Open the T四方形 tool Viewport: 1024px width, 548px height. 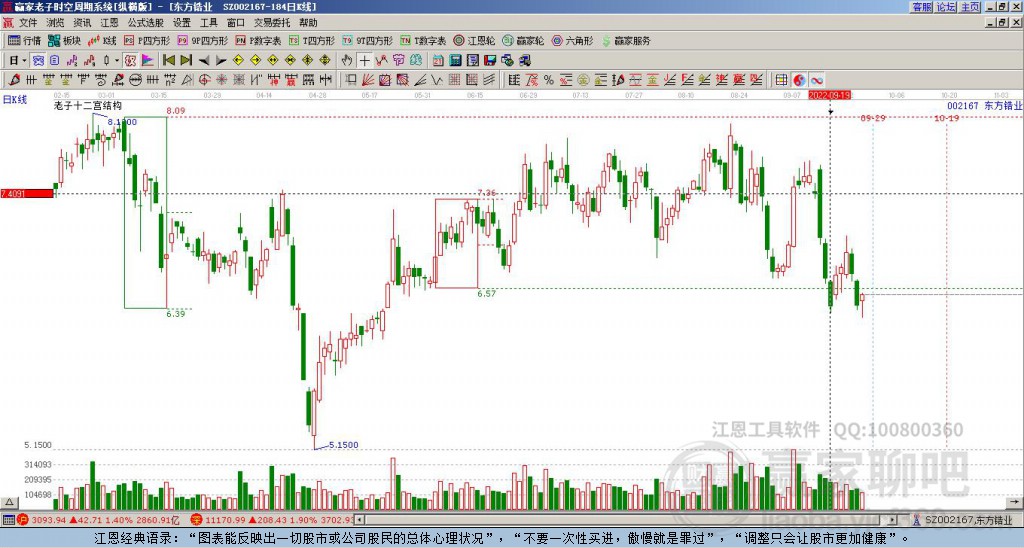pos(312,40)
